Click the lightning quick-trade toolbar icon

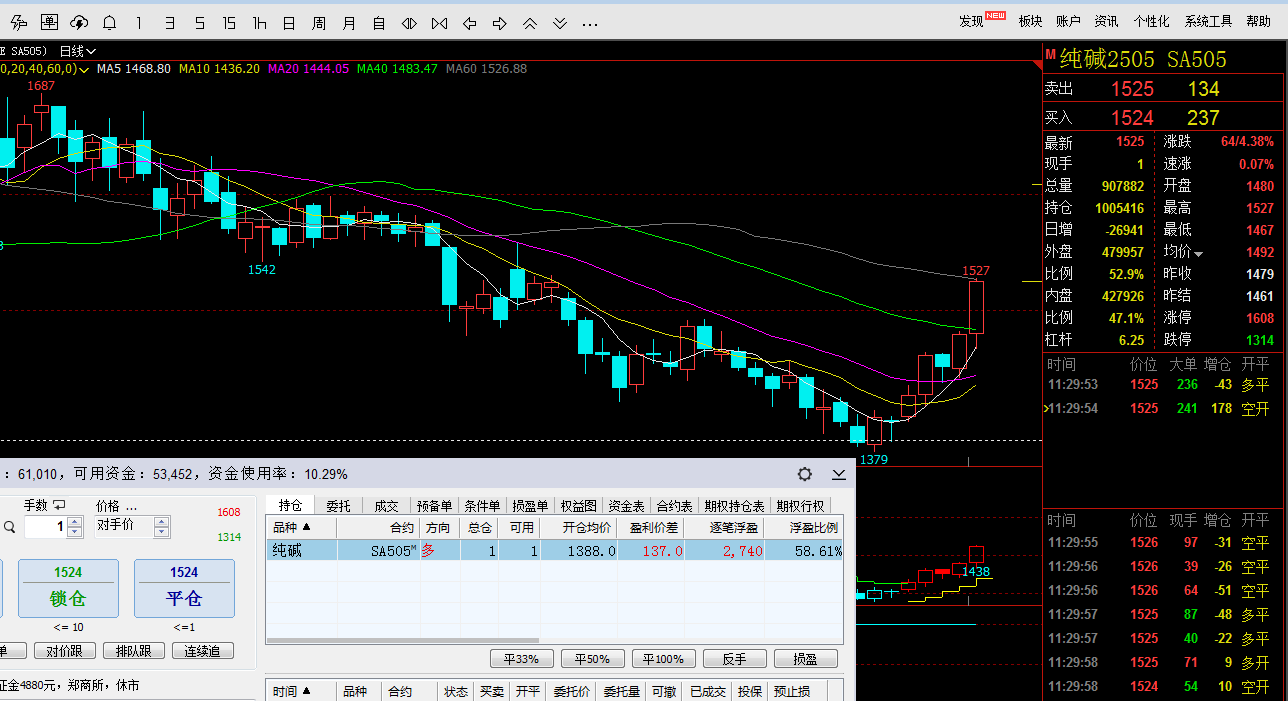click(19, 22)
